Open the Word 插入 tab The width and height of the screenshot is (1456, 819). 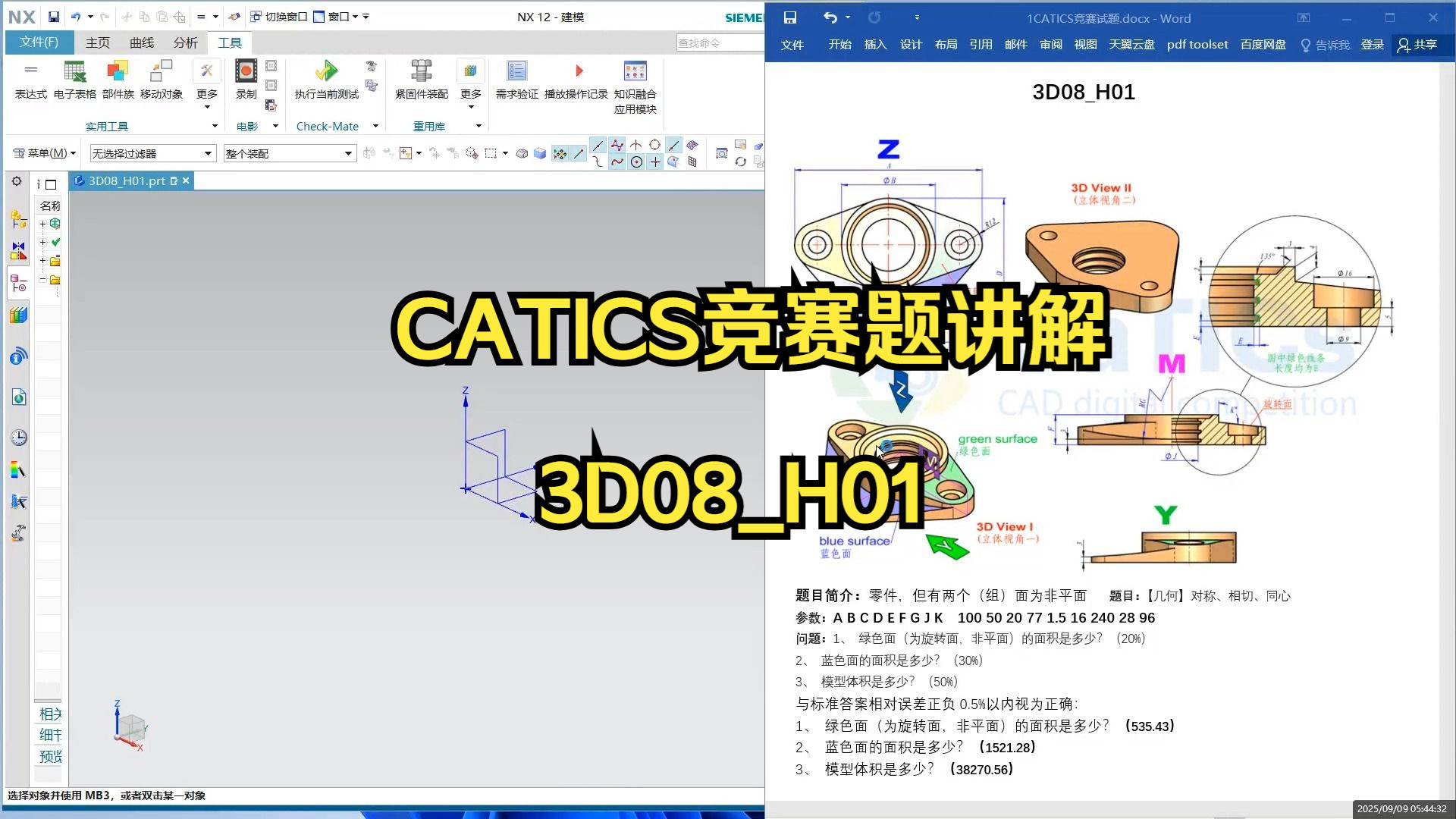coord(875,45)
